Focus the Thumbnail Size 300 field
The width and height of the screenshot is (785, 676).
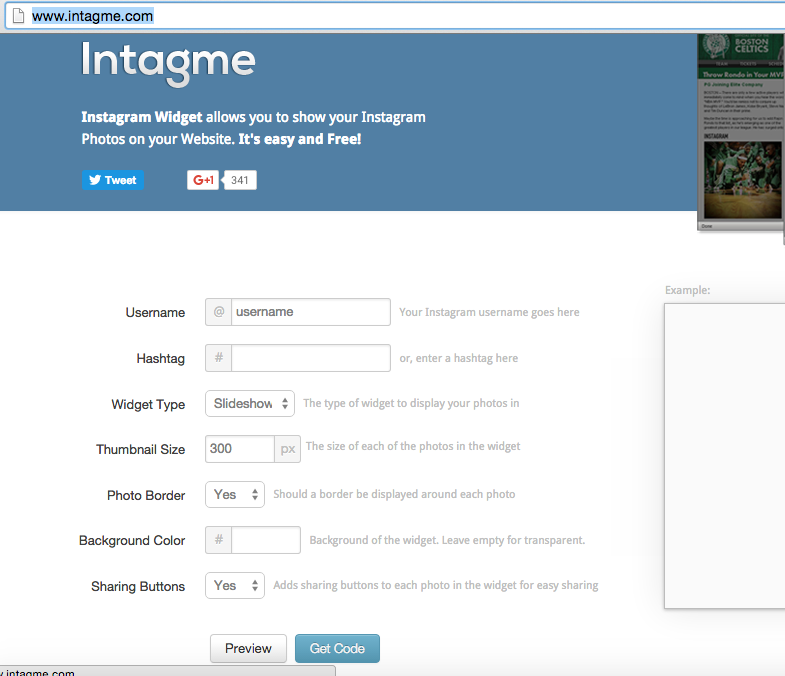pos(239,449)
